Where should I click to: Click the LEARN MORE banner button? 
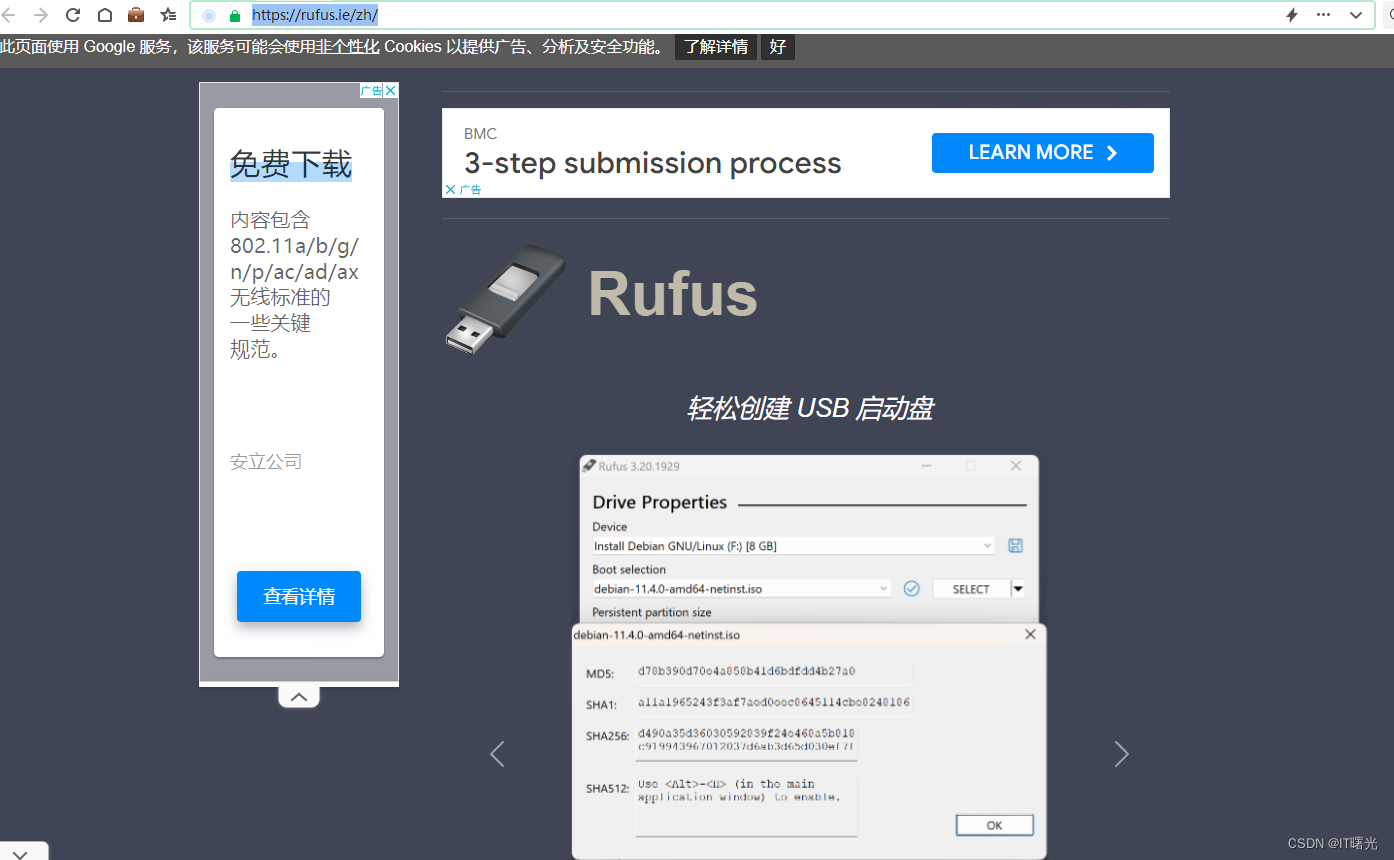tap(1043, 153)
